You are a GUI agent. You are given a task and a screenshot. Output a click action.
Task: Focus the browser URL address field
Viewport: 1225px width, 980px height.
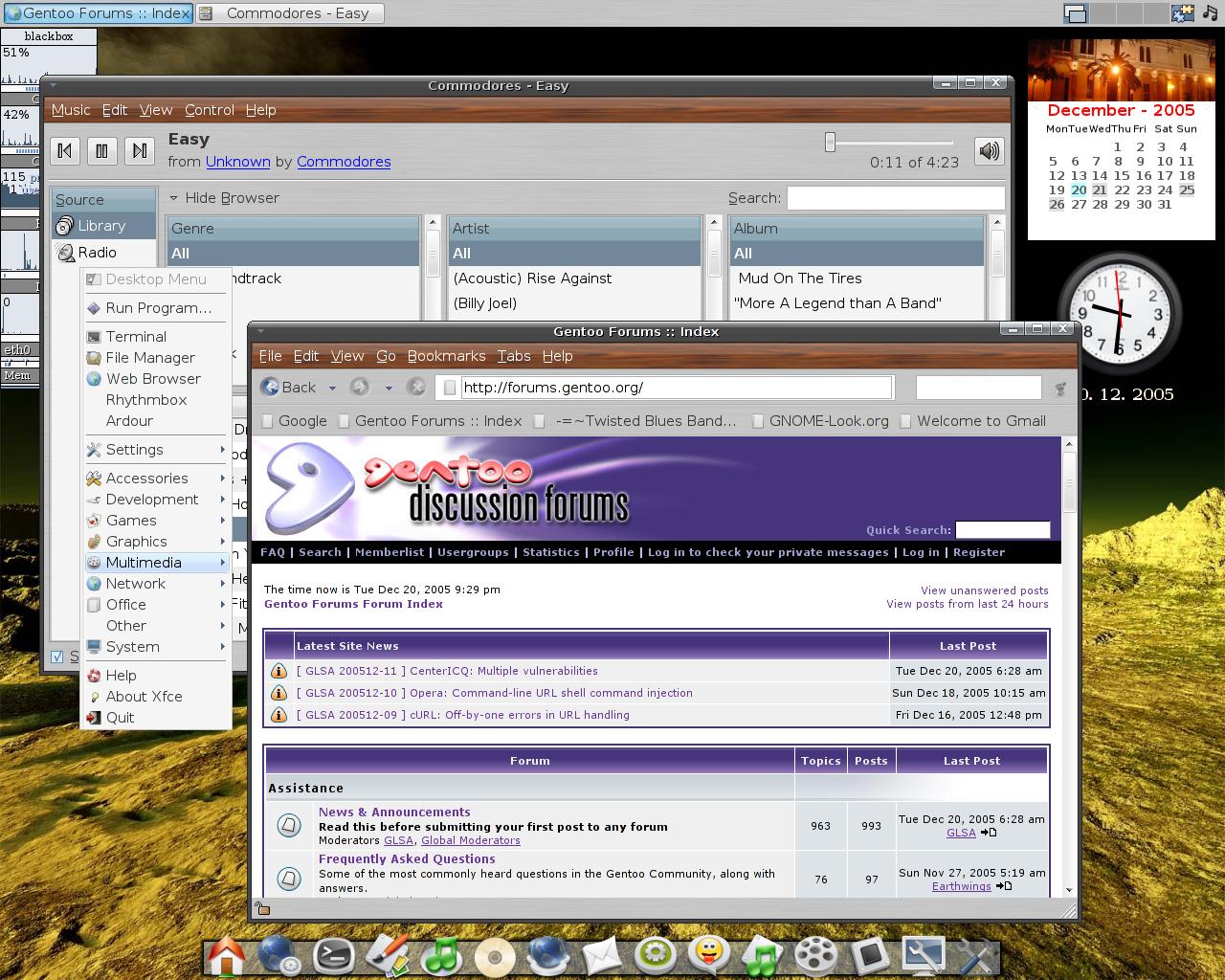(x=676, y=388)
